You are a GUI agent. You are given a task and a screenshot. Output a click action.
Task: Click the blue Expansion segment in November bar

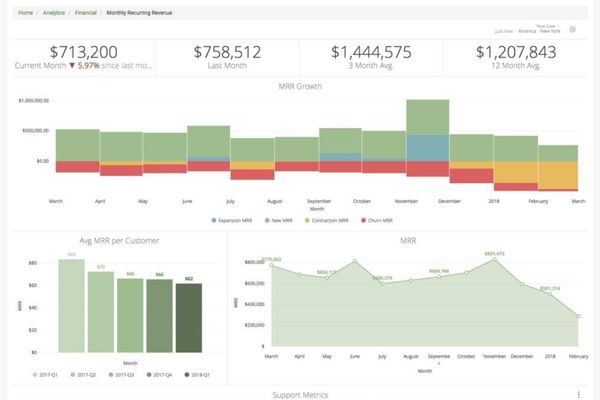[427, 148]
